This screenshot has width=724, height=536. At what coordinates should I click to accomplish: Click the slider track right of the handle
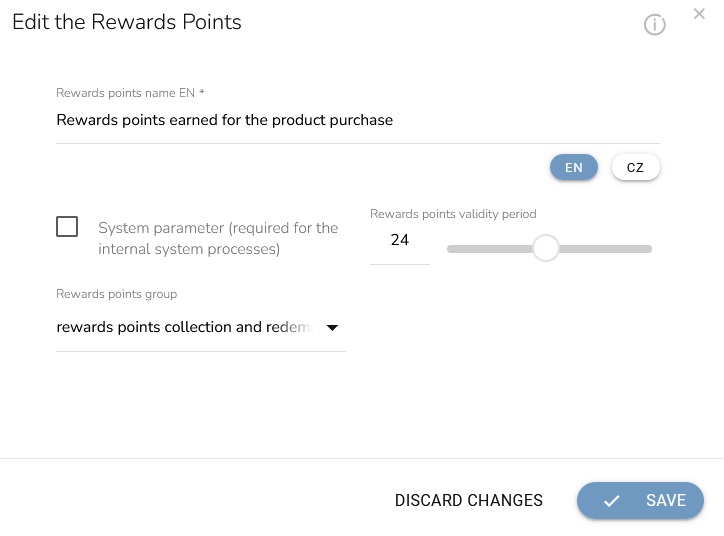(605, 248)
